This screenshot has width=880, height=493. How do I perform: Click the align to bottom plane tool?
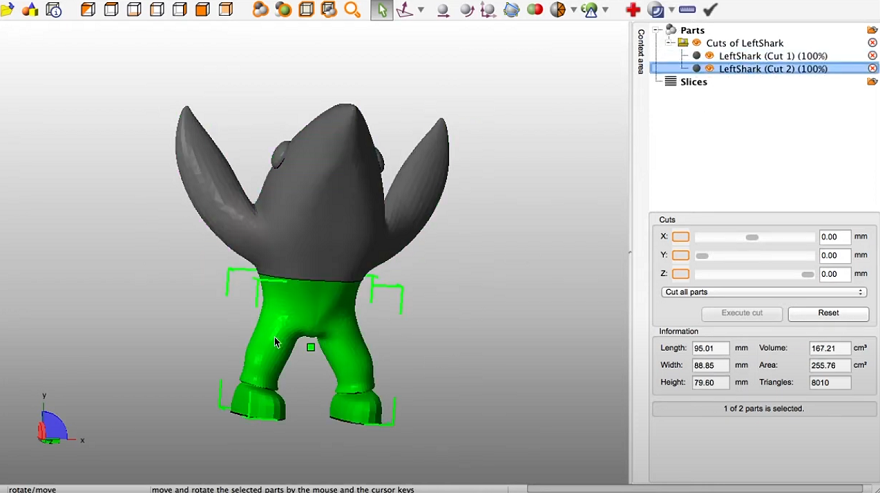point(405,10)
